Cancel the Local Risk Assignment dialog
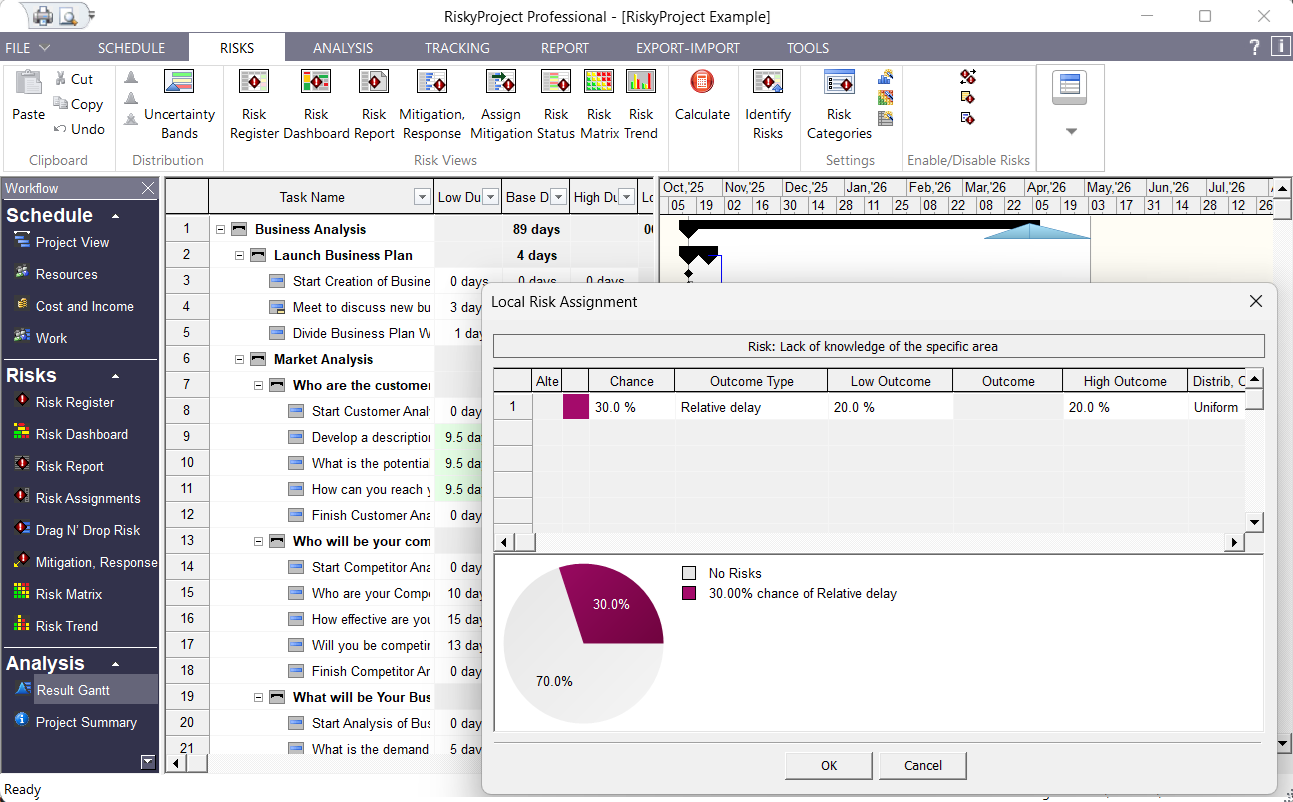This screenshot has height=802, width=1293. pos(922,766)
